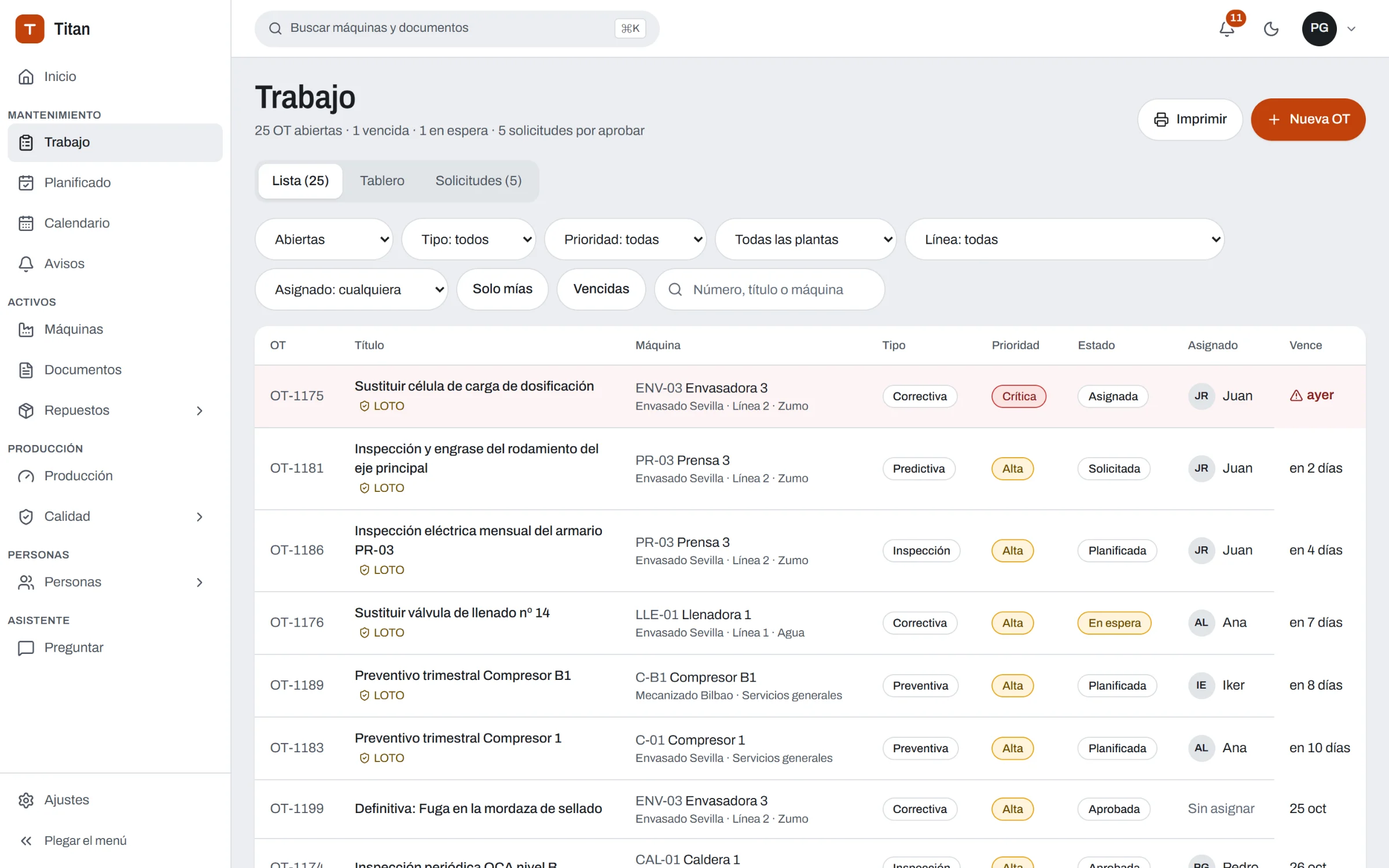Expand the Repuestos submenu chevron
Viewport: 1389px width, 868px height.
pos(200,411)
